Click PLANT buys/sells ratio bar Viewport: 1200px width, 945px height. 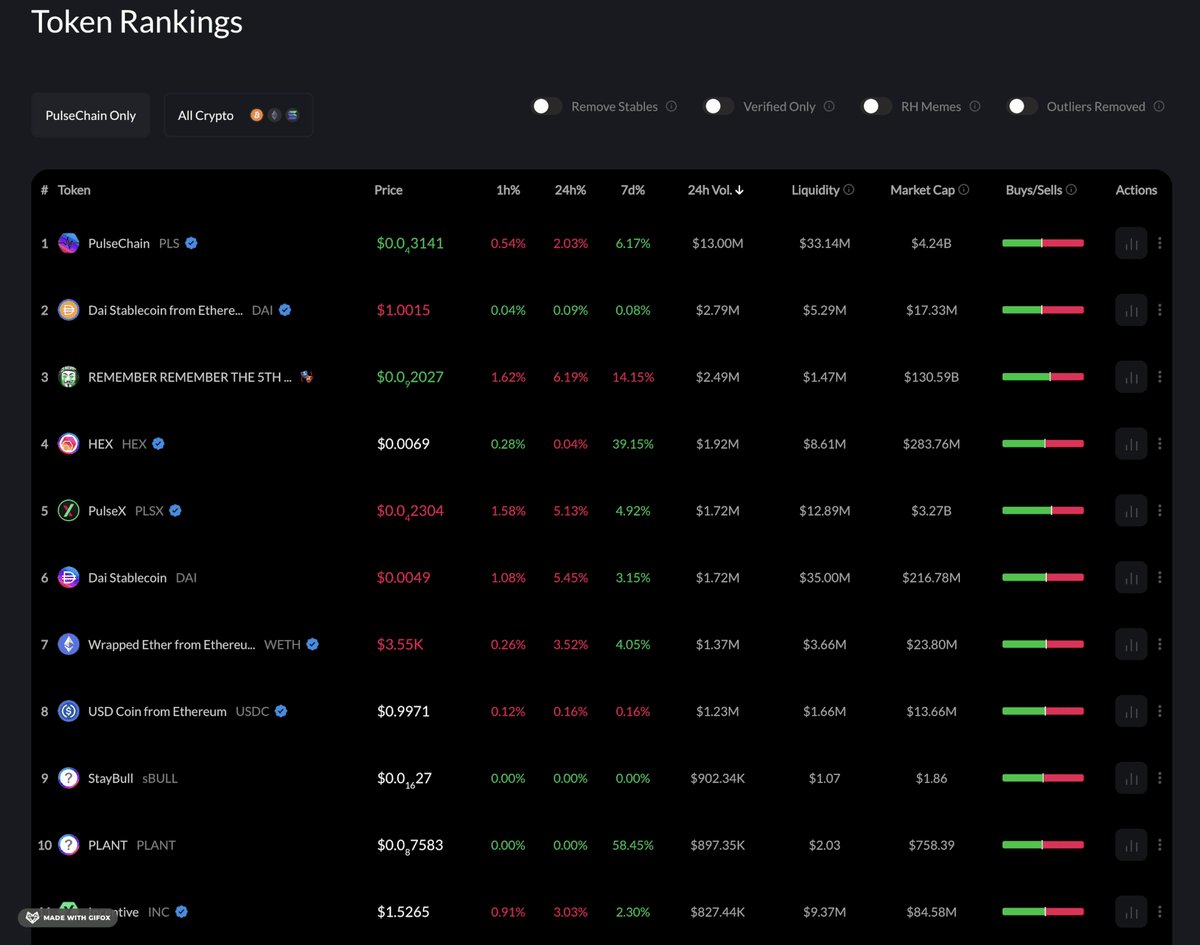pyautogui.click(x=1043, y=845)
